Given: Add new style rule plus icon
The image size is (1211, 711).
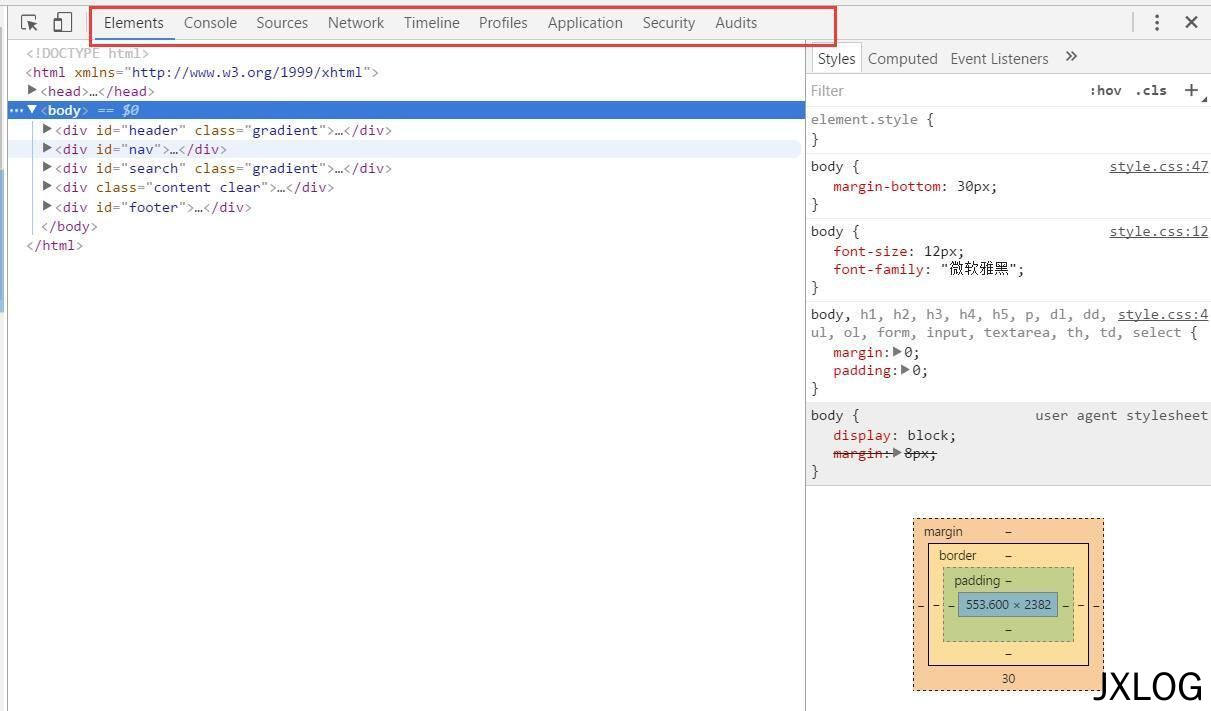Looking at the screenshot, I should 1191,90.
